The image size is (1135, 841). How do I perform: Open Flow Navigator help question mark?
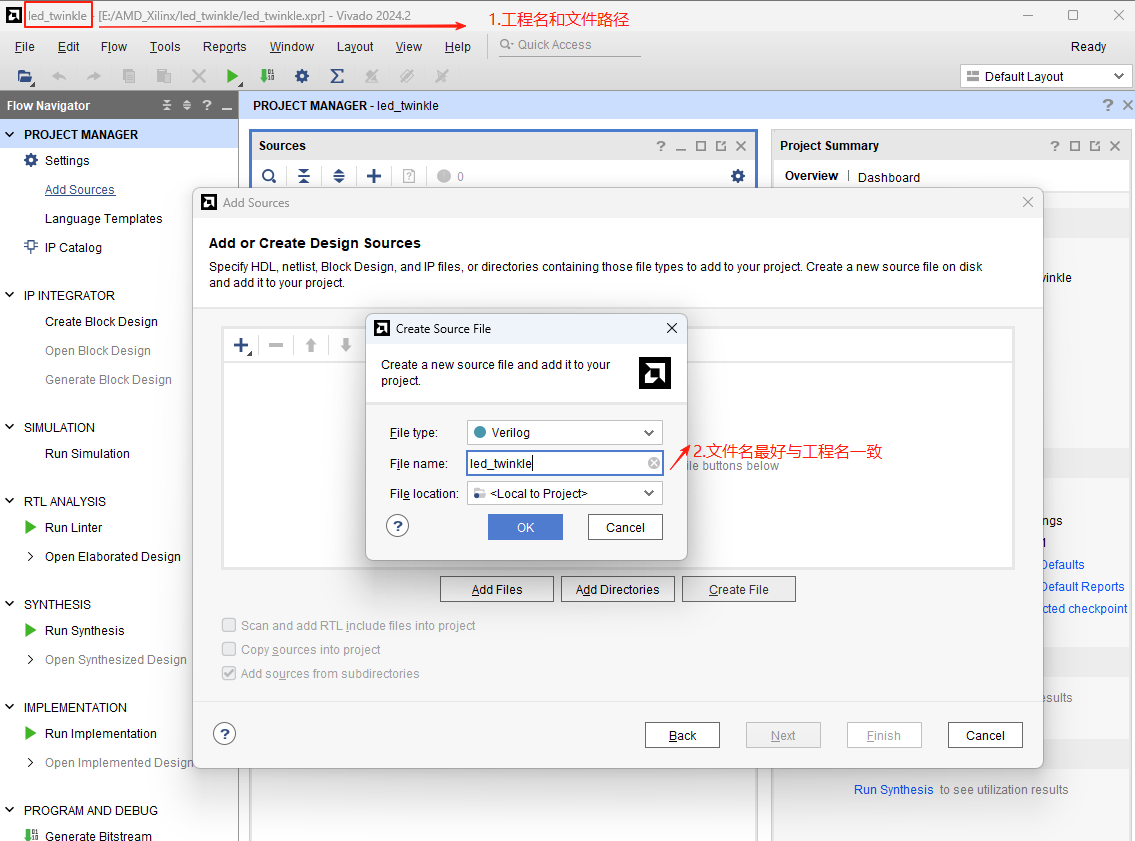[x=207, y=106]
